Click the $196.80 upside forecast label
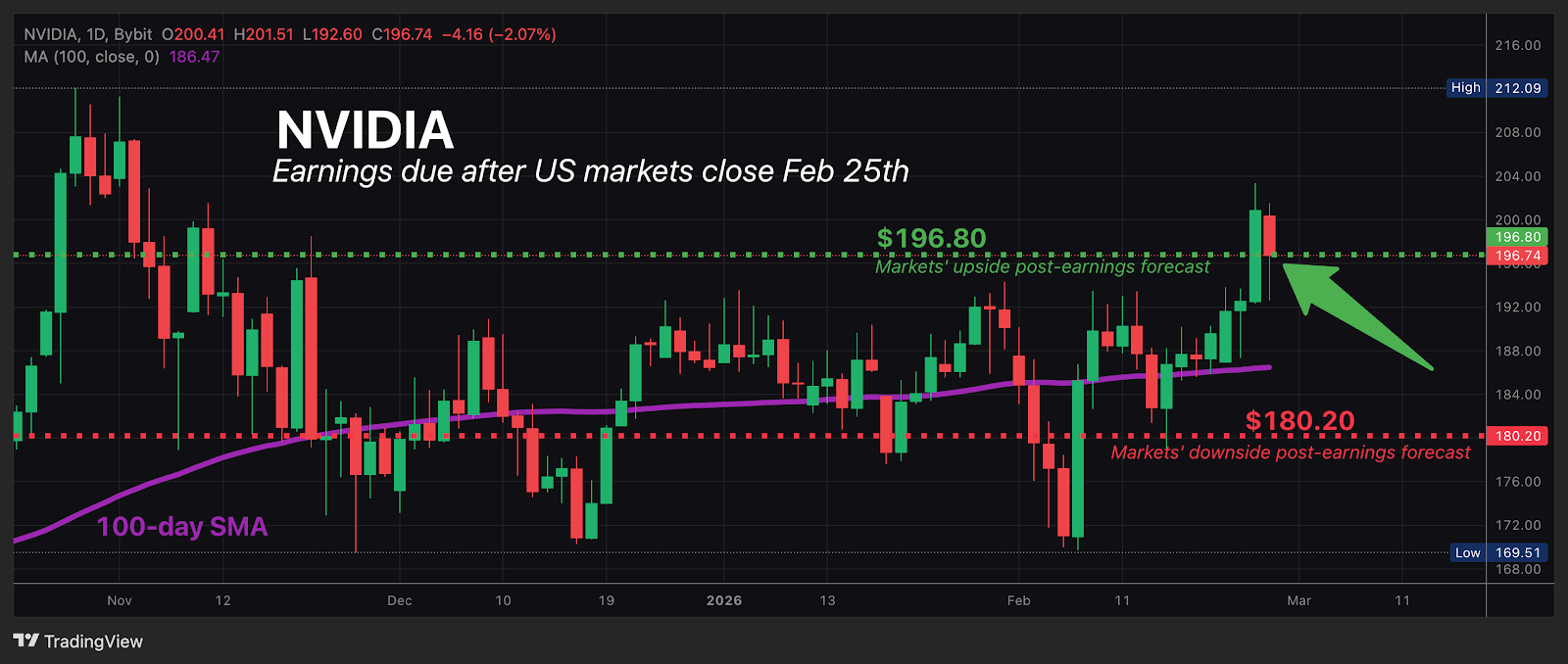This screenshot has height=664, width=1568. pos(931,238)
